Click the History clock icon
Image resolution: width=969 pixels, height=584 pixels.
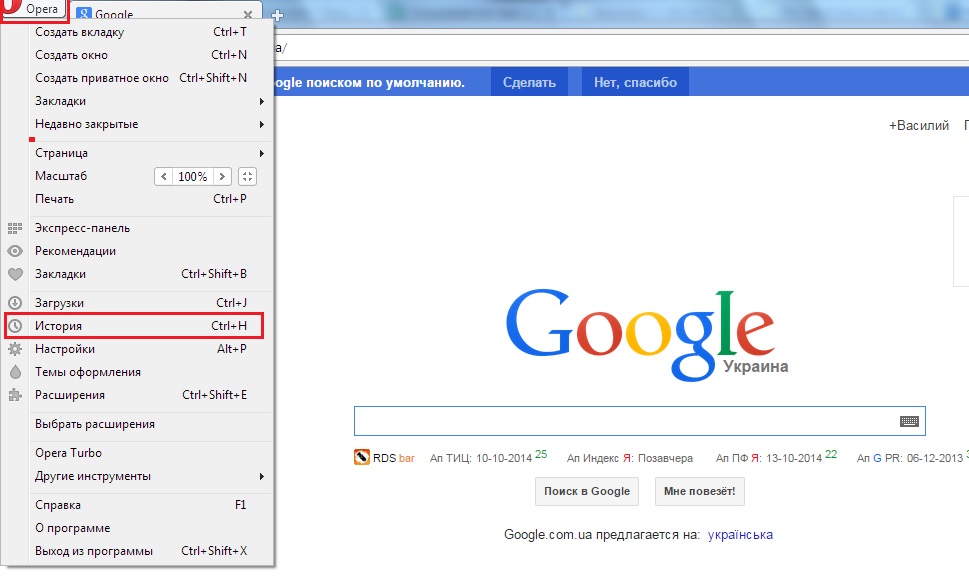point(15,326)
